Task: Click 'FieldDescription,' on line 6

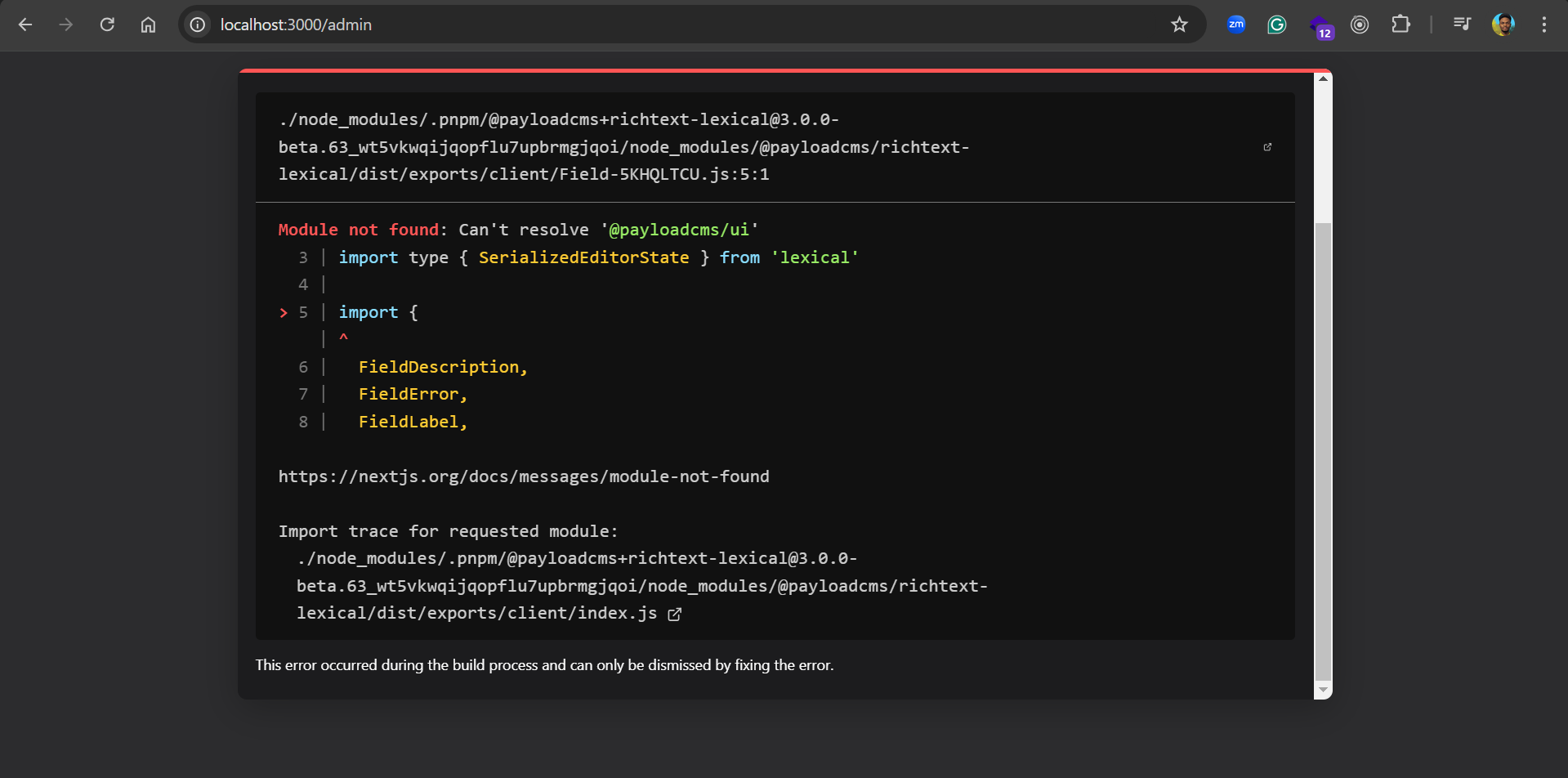Action: 444,367
